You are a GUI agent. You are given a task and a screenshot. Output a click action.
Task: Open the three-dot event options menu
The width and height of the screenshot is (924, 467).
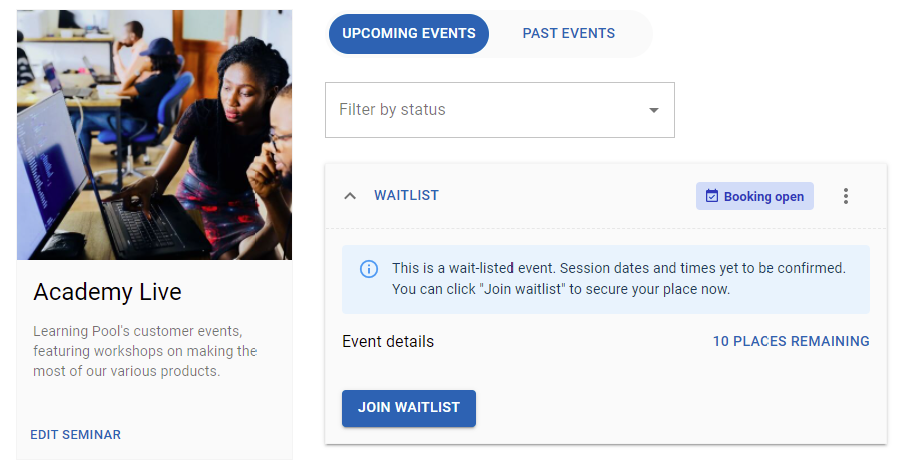[846, 196]
